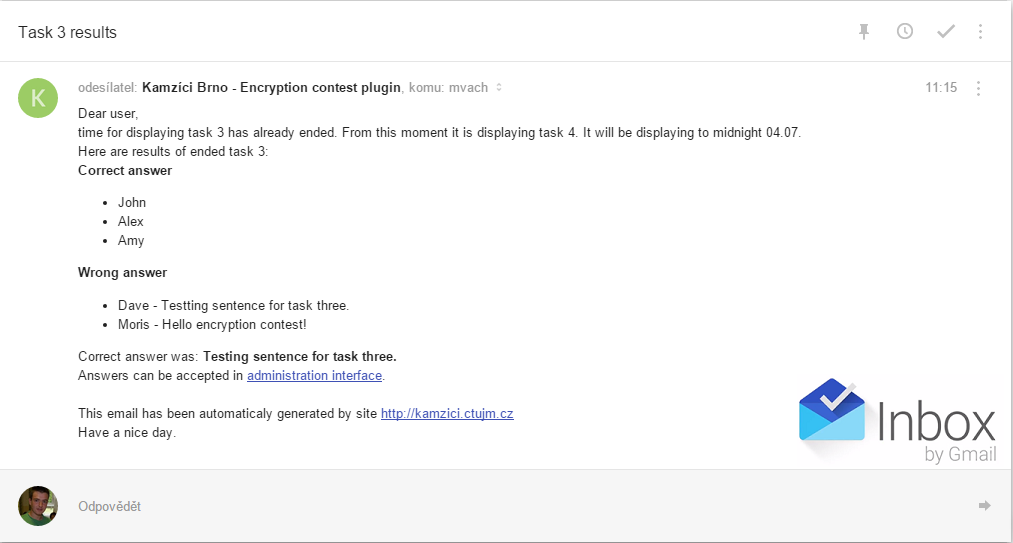1013x543 pixels.
Task: Click the 11:15 message timestamp
Action: [941, 87]
